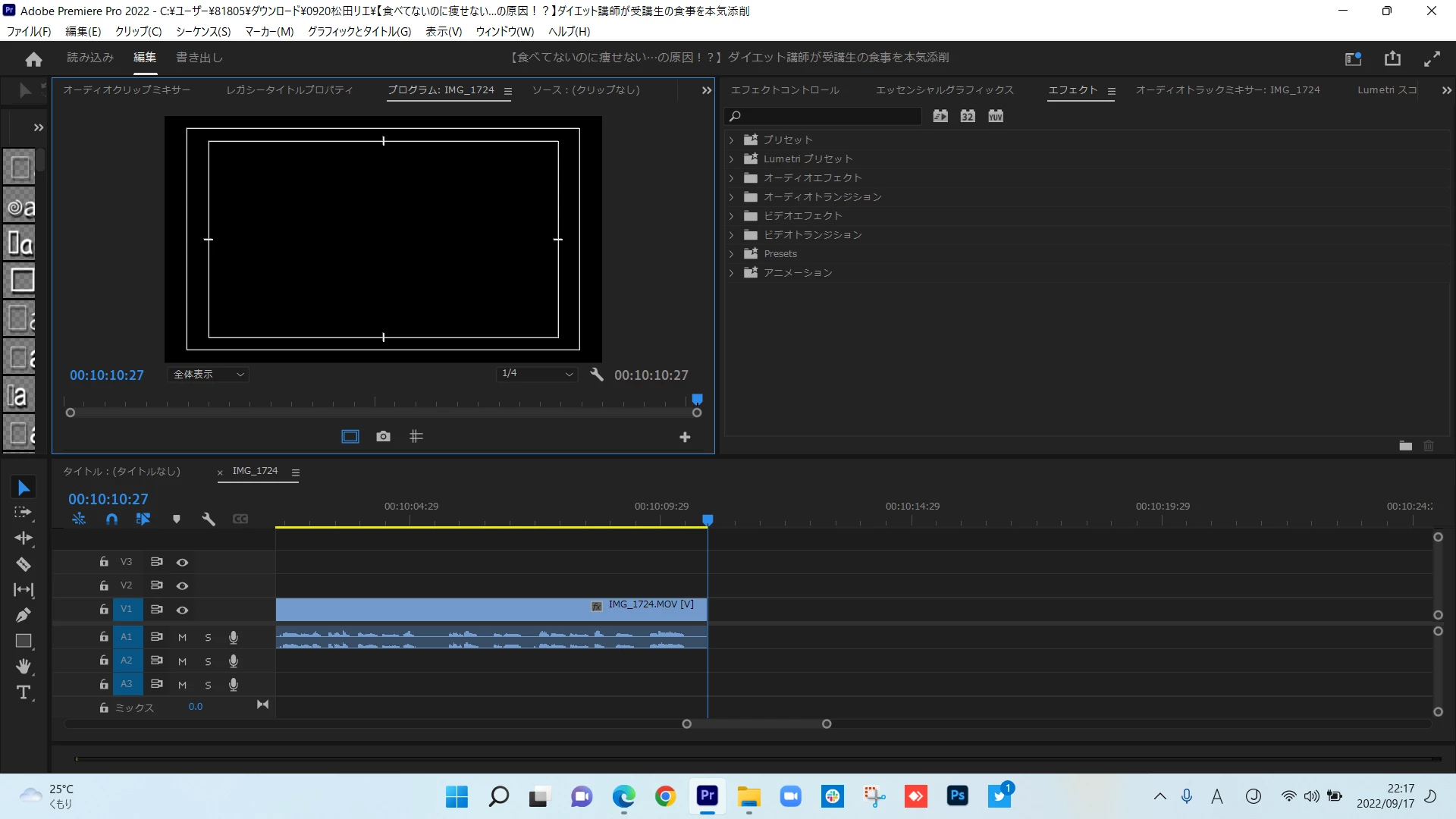Open the 1/4 playback resolution dropdown

click(x=537, y=374)
